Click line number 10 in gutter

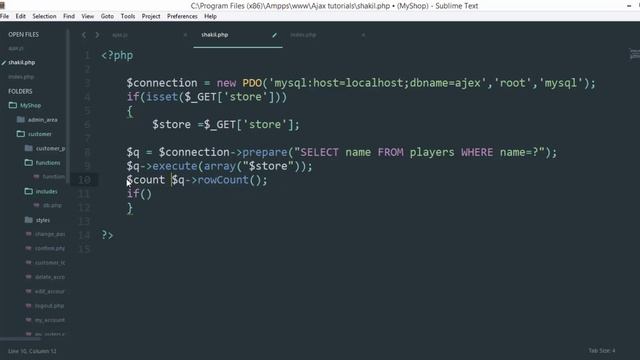click(84, 180)
